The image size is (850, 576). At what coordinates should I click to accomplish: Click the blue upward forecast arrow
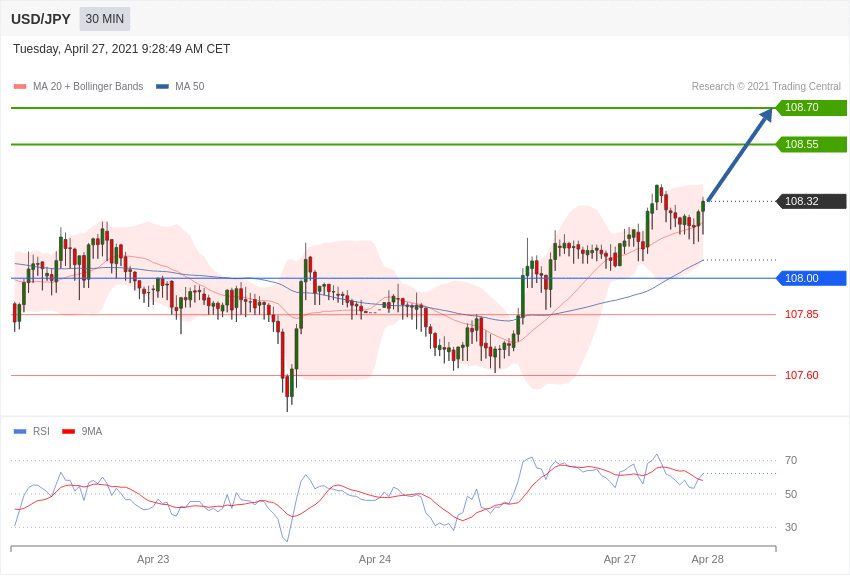click(x=740, y=154)
